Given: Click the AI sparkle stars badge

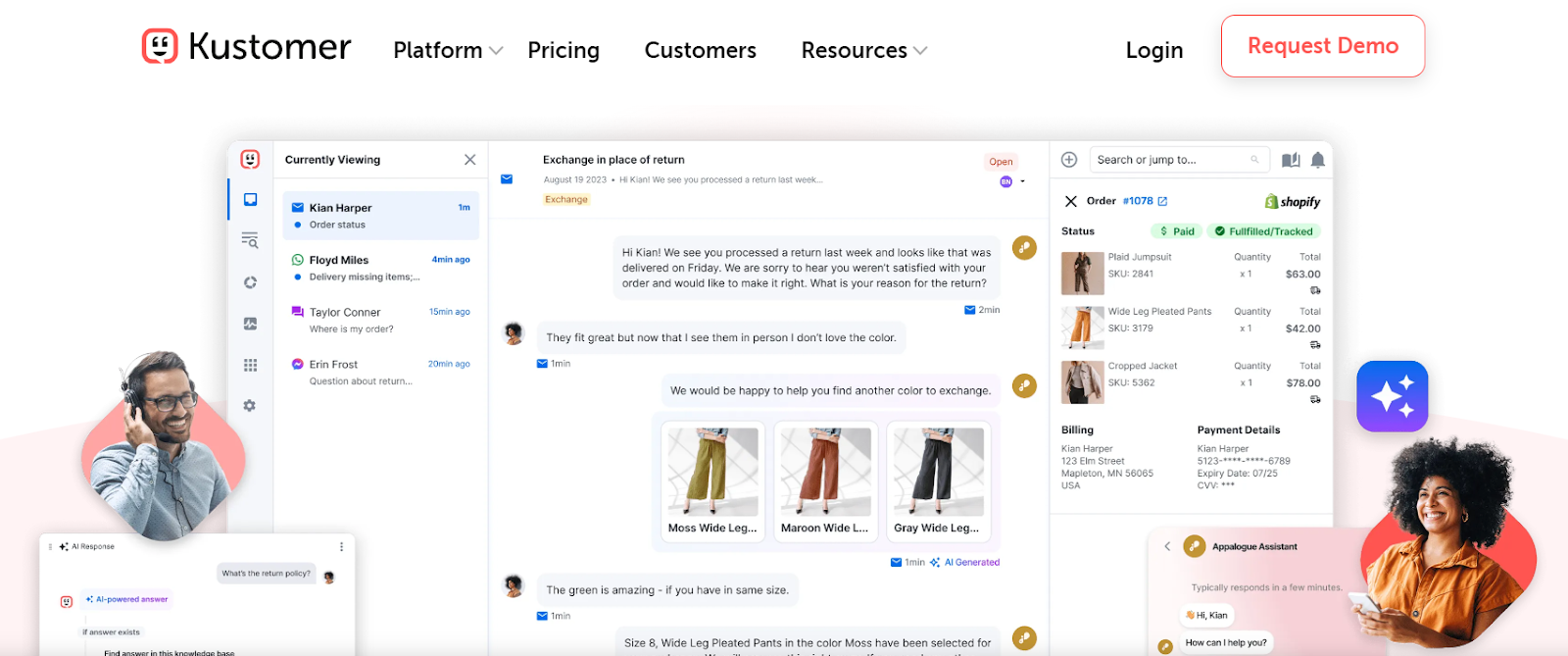Looking at the screenshot, I should 1392,396.
